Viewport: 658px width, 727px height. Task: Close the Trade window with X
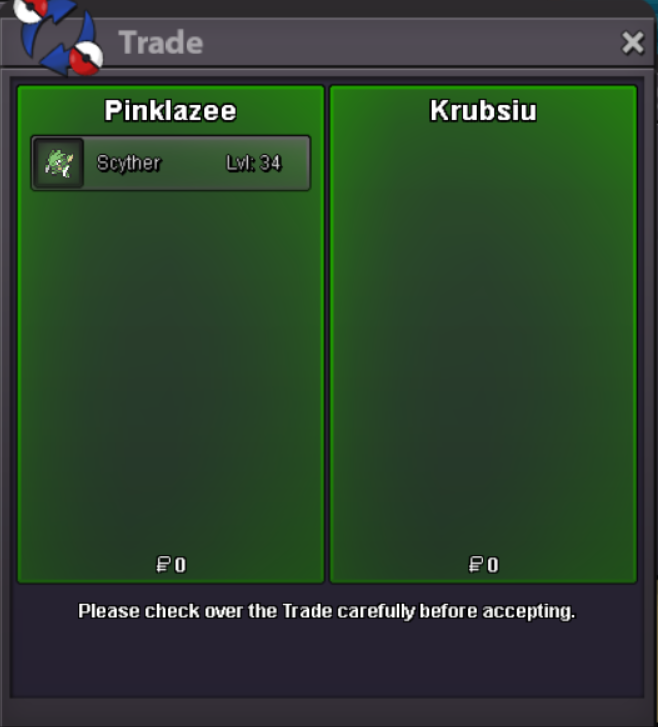(632, 43)
